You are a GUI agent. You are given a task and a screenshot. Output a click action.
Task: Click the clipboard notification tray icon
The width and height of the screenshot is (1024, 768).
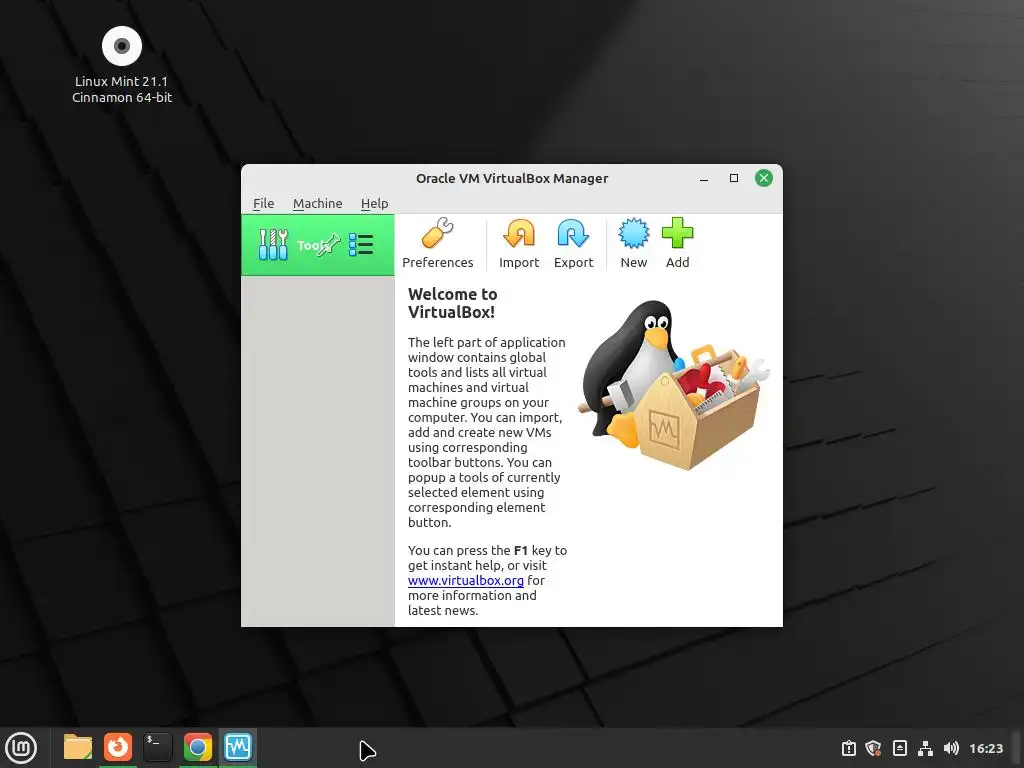pos(848,748)
